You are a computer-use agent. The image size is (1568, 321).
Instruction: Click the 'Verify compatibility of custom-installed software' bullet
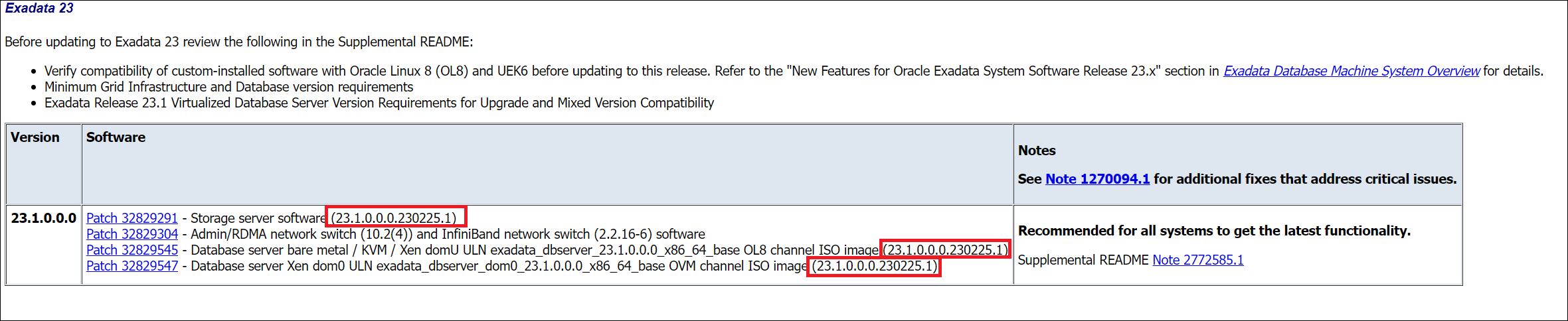[x=794, y=71]
